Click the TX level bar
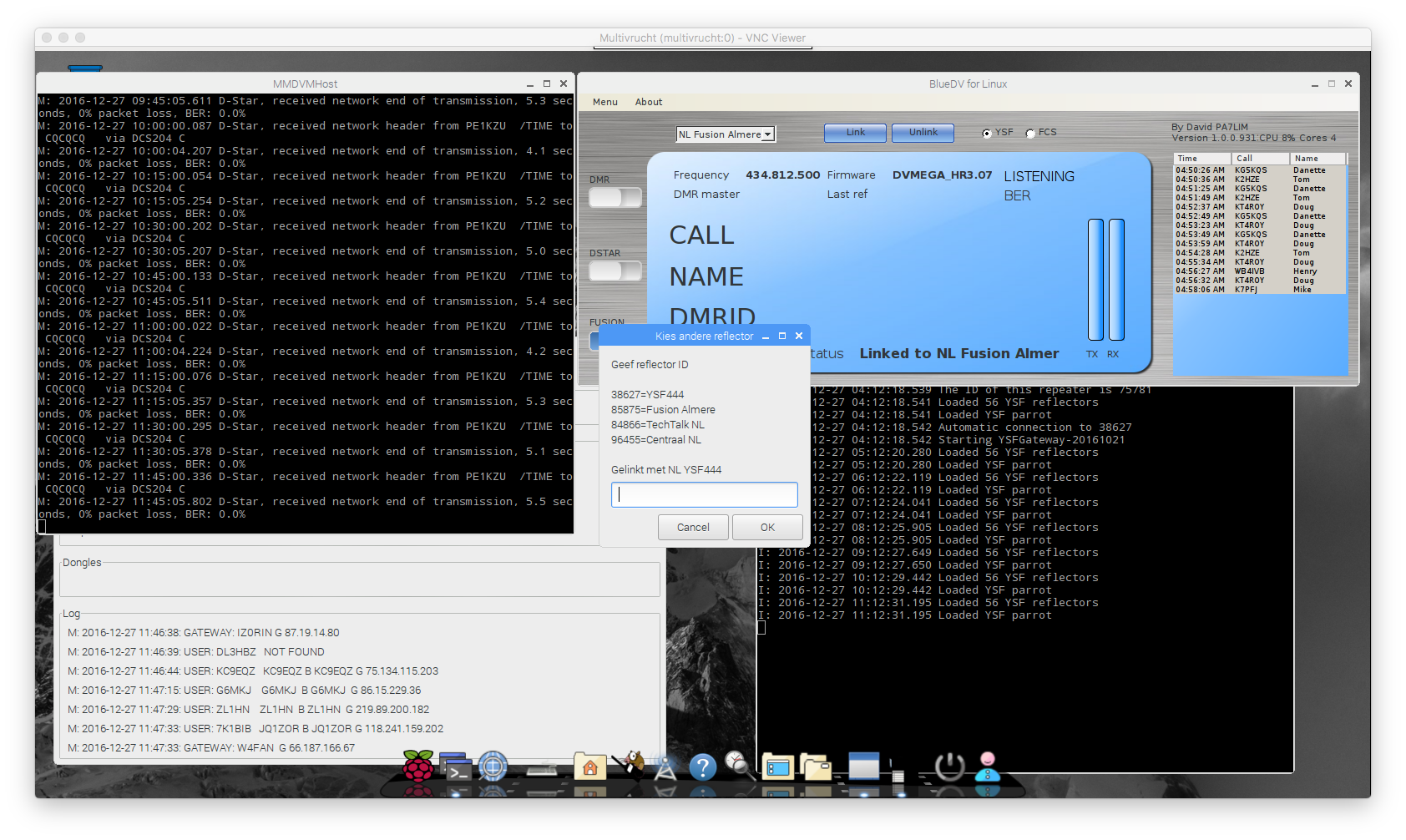Image resolution: width=1406 pixels, height=840 pixels. [1095, 280]
